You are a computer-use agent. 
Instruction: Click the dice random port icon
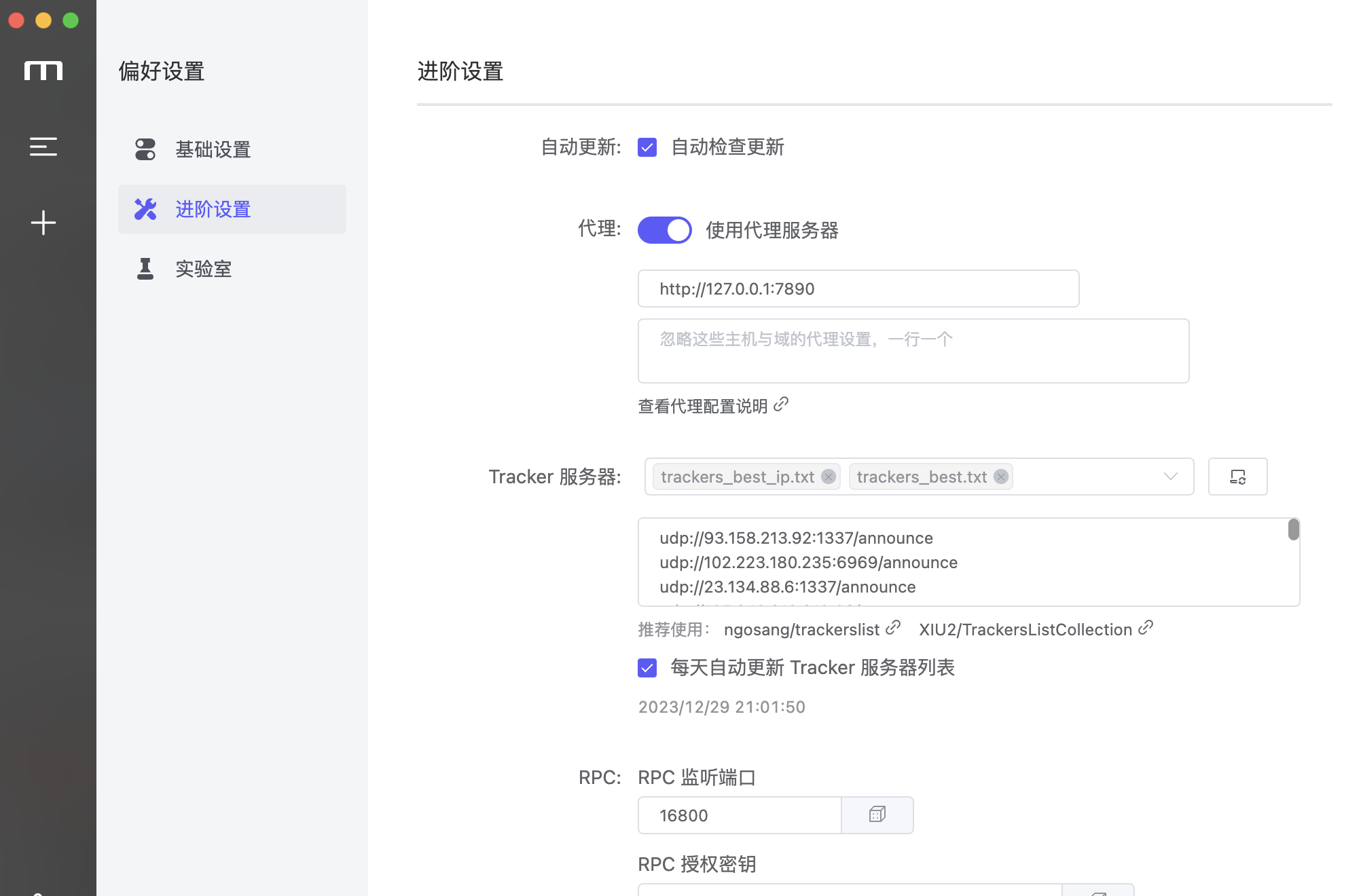pyautogui.click(x=877, y=815)
